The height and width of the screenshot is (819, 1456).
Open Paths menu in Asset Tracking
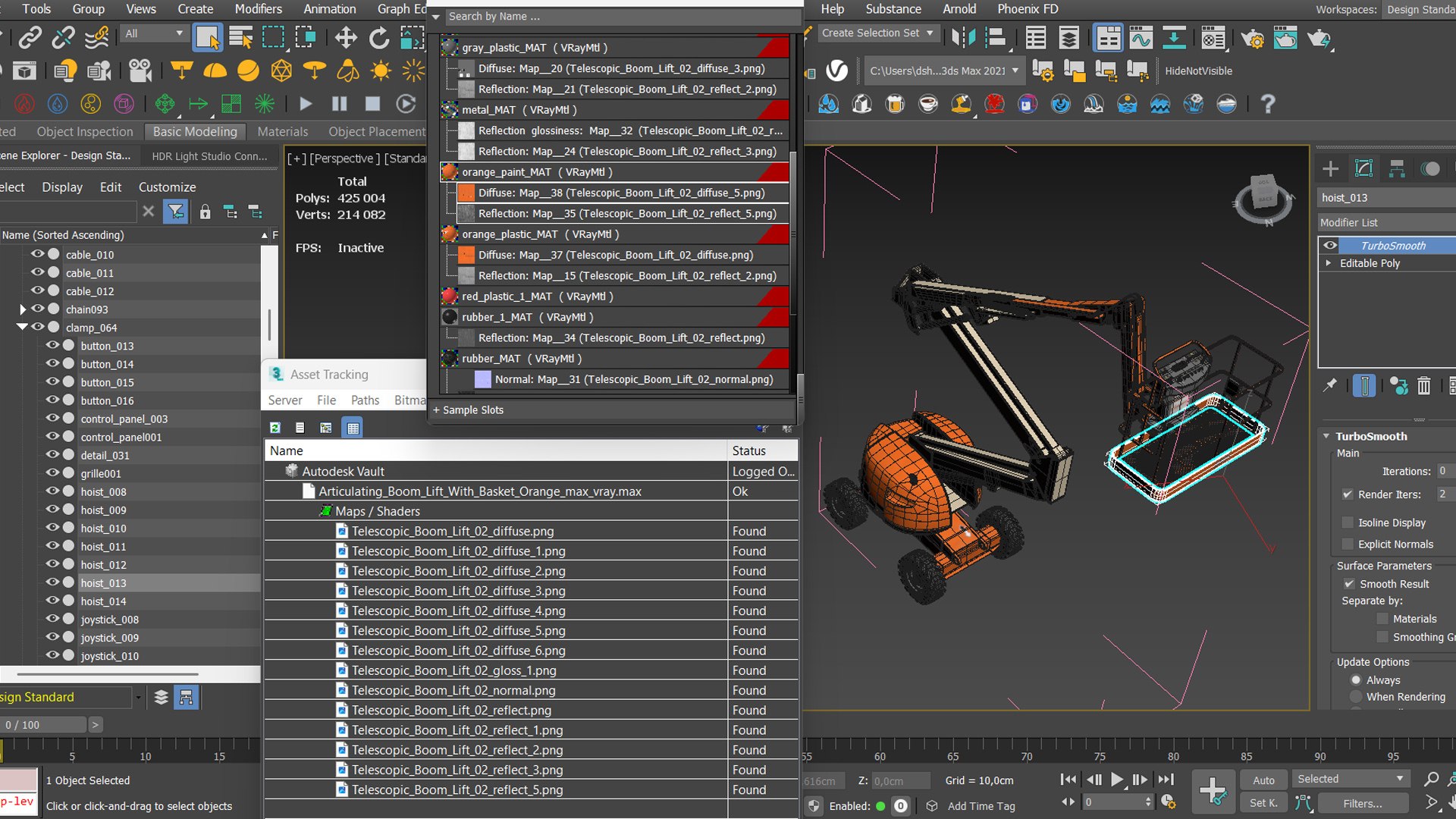(x=365, y=400)
